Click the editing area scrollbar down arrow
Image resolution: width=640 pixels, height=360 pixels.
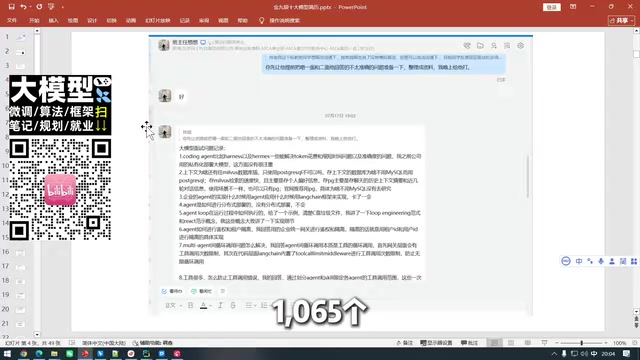coord(636,311)
